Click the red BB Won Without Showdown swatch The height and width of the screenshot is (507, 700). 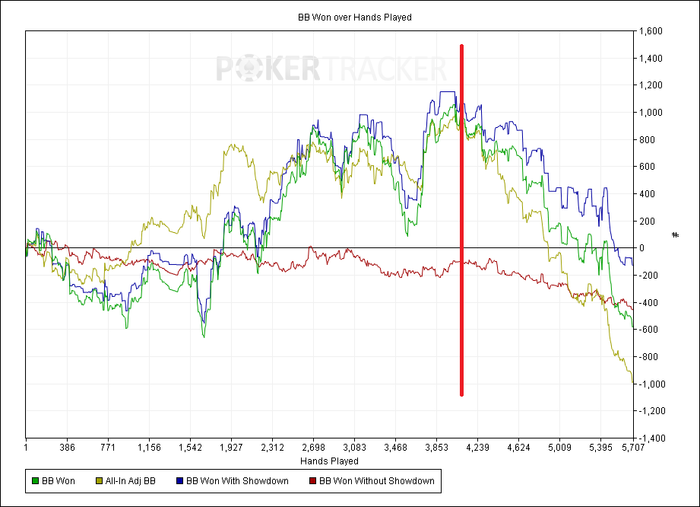point(313,481)
